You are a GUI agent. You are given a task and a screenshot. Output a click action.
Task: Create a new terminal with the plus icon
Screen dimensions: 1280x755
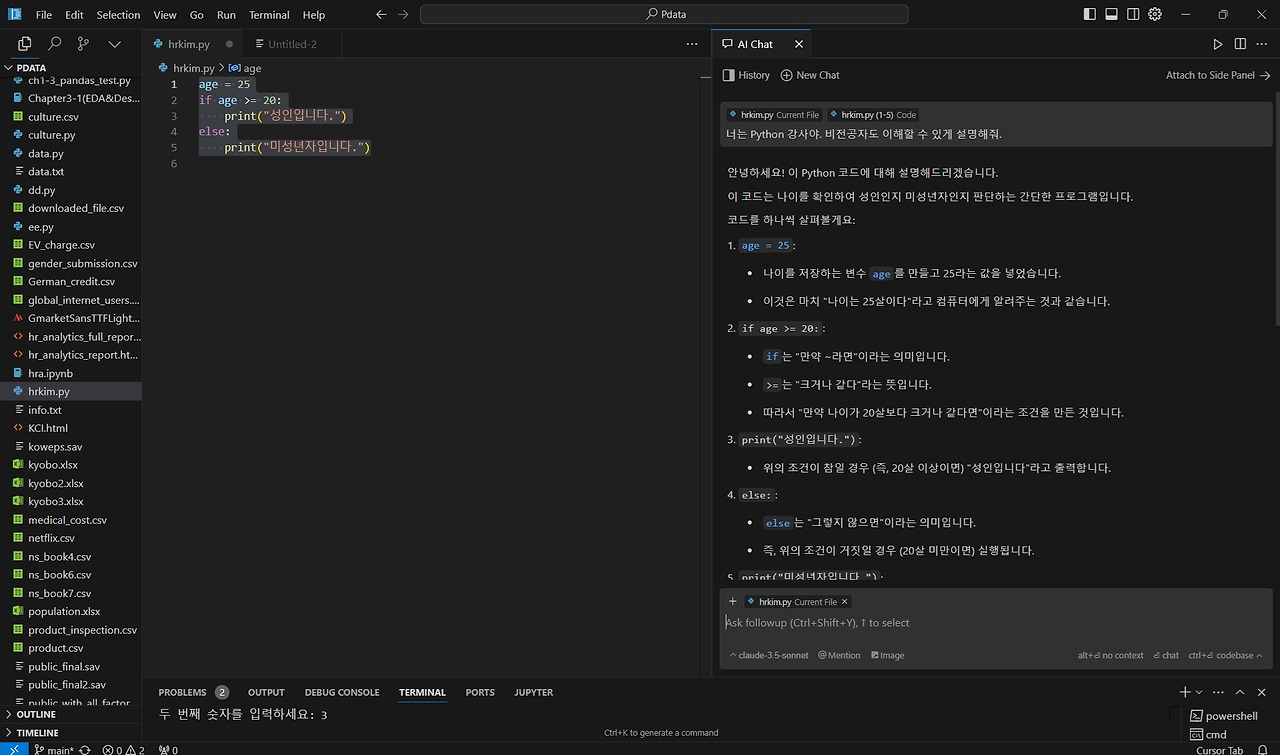(1185, 692)
